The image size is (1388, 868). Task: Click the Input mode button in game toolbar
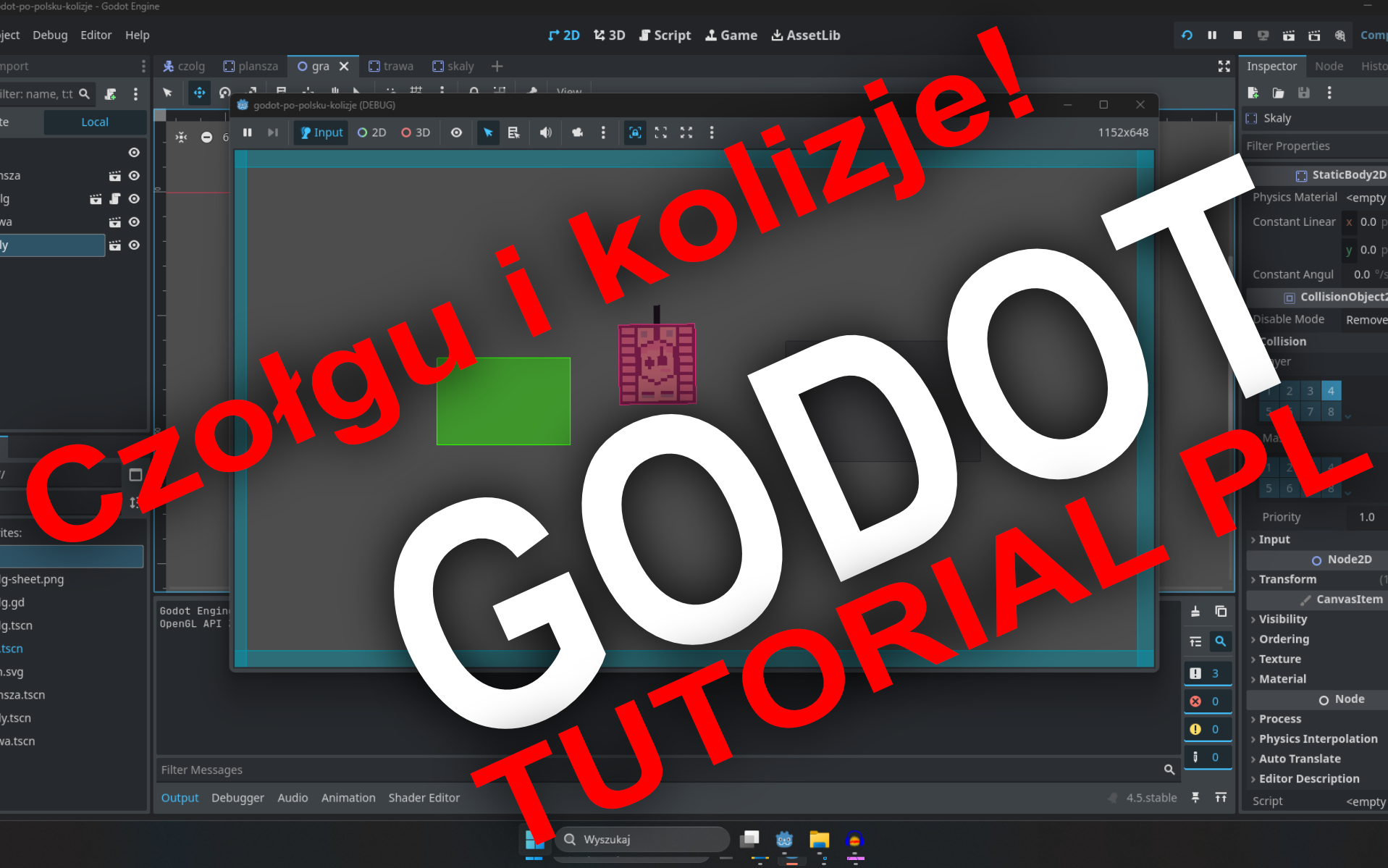[321, 132]
